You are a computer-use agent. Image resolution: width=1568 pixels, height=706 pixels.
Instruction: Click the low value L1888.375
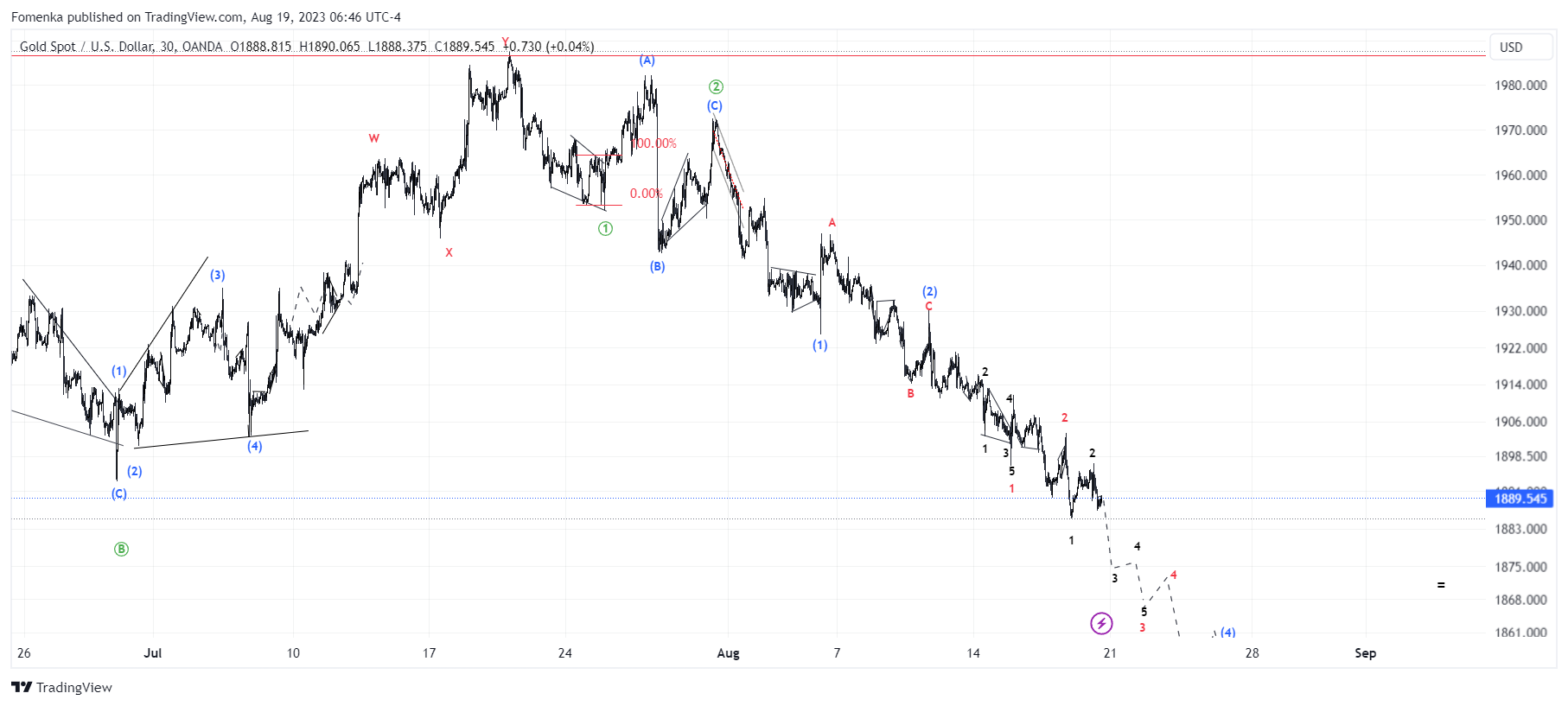[398, 47]
